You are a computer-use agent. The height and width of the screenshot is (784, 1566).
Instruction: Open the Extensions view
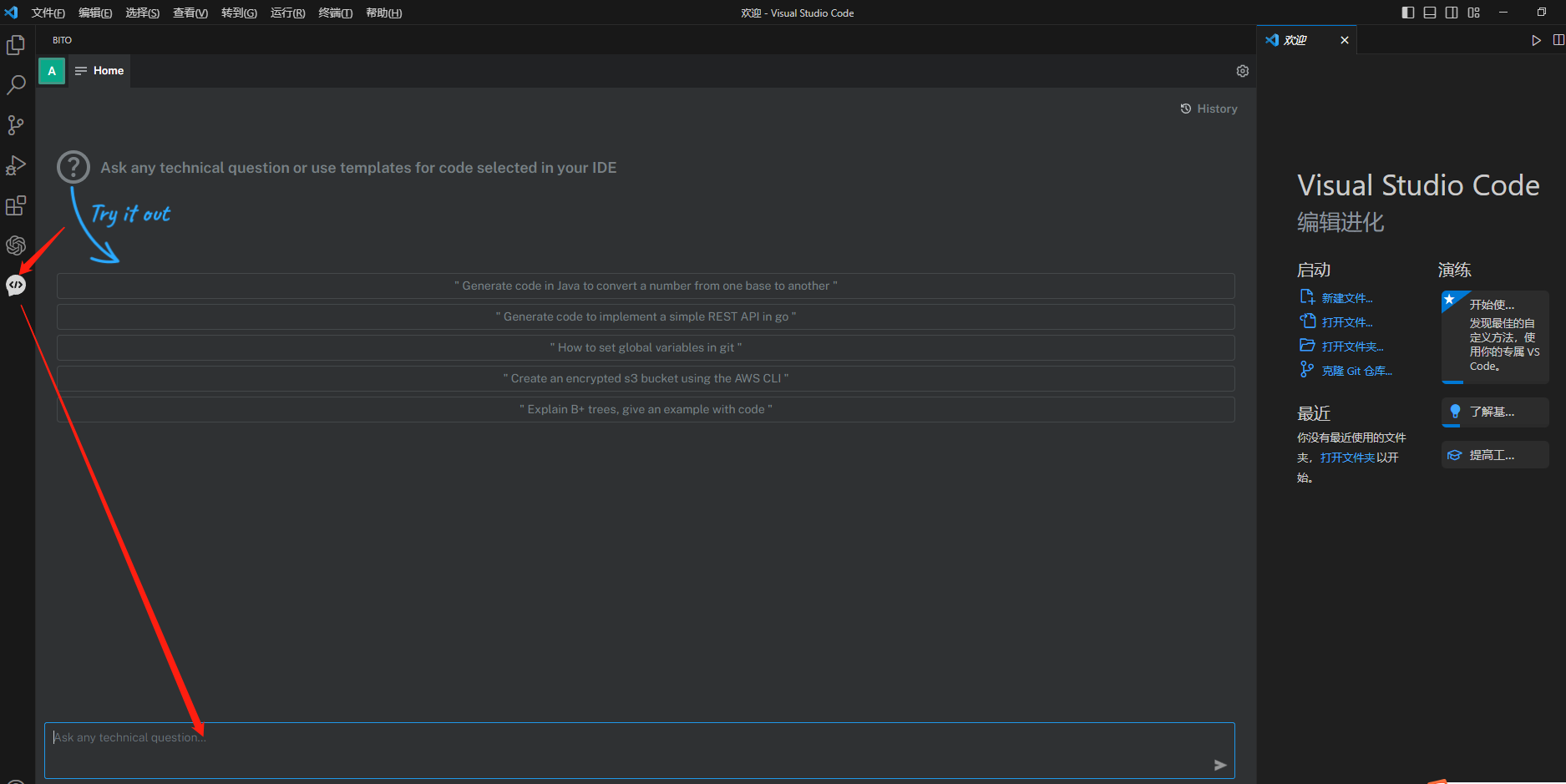[16, 205]
